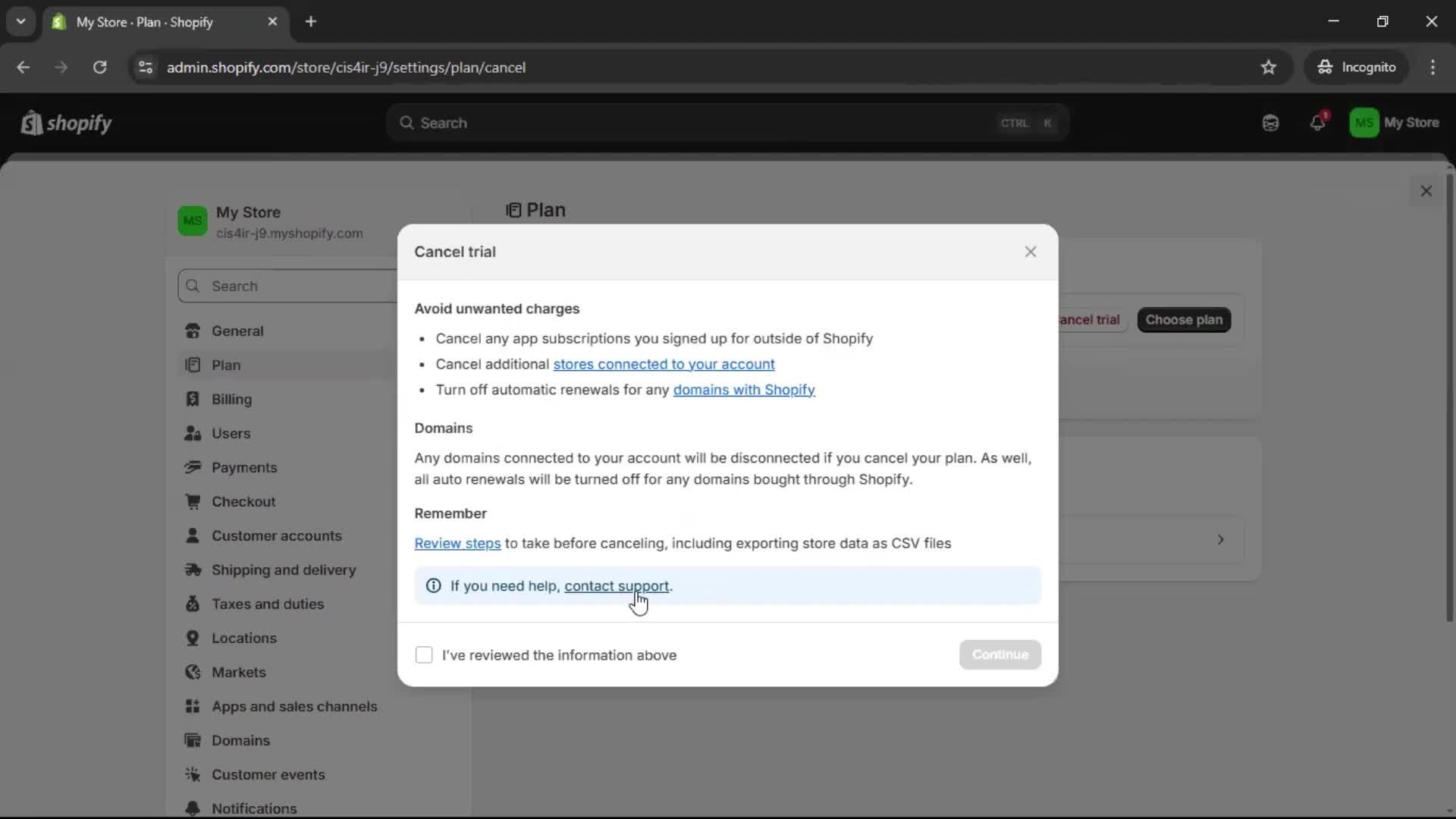The height and width of the screenshot is (819, 1456).
Task: Open the 'Review steps' link
Action: click(x=457, y=544)
